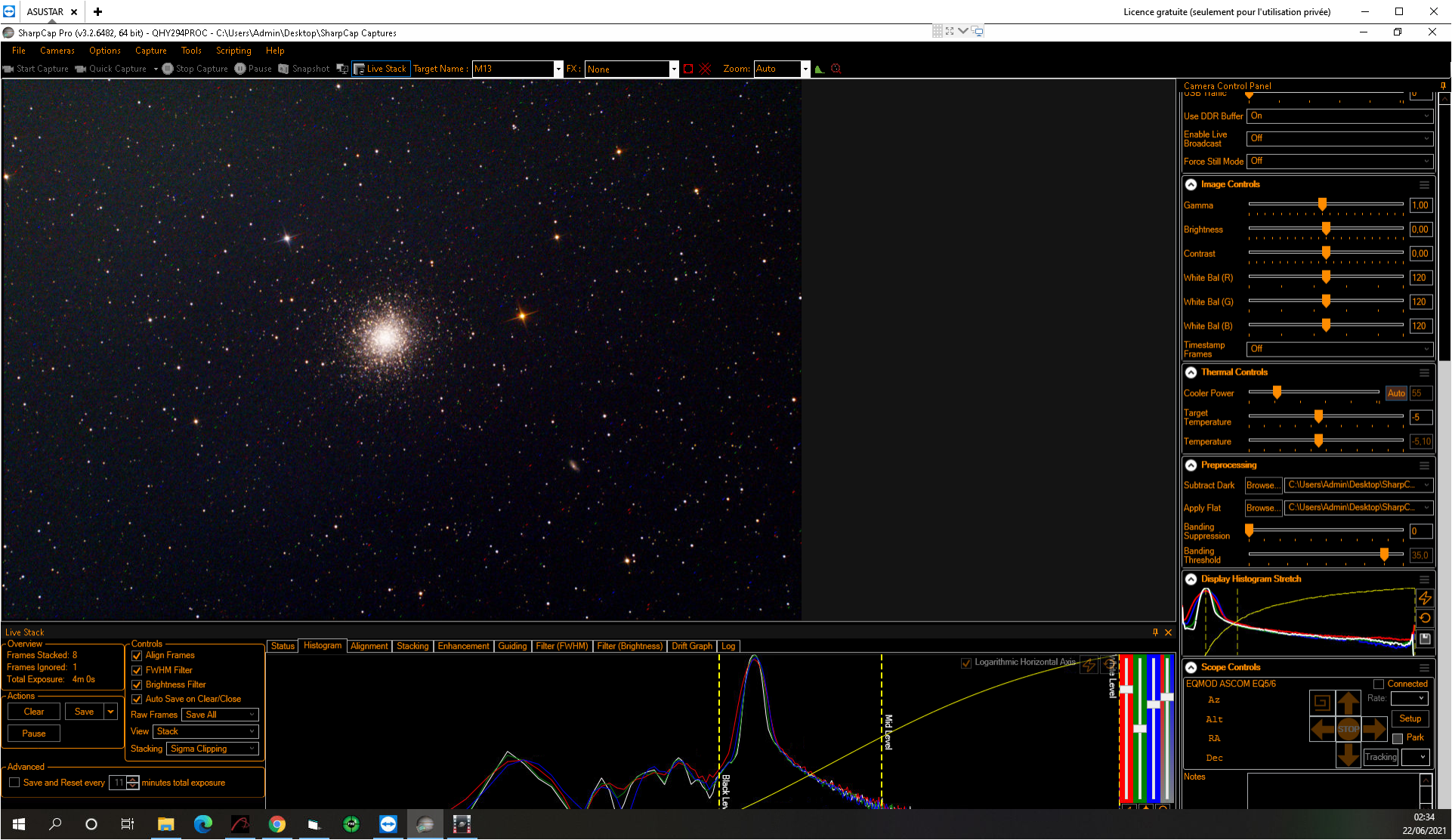Click auto-stretch lightning bolt in Display Histogram Stretch
This screenshot has width=1452, height=840.
point(1425,598)
